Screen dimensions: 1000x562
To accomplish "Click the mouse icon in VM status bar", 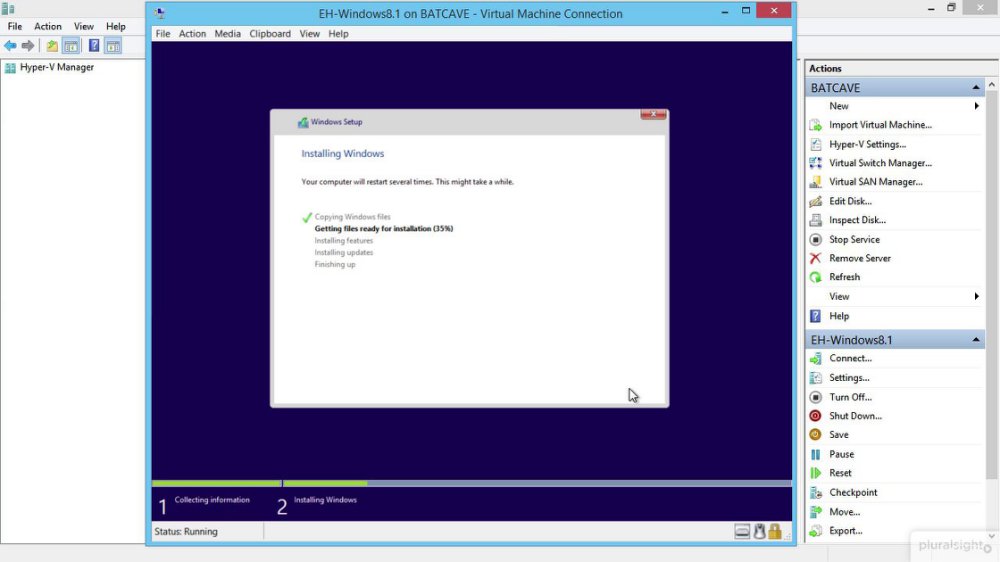I will pyautogui.click(x=759, y=531).
